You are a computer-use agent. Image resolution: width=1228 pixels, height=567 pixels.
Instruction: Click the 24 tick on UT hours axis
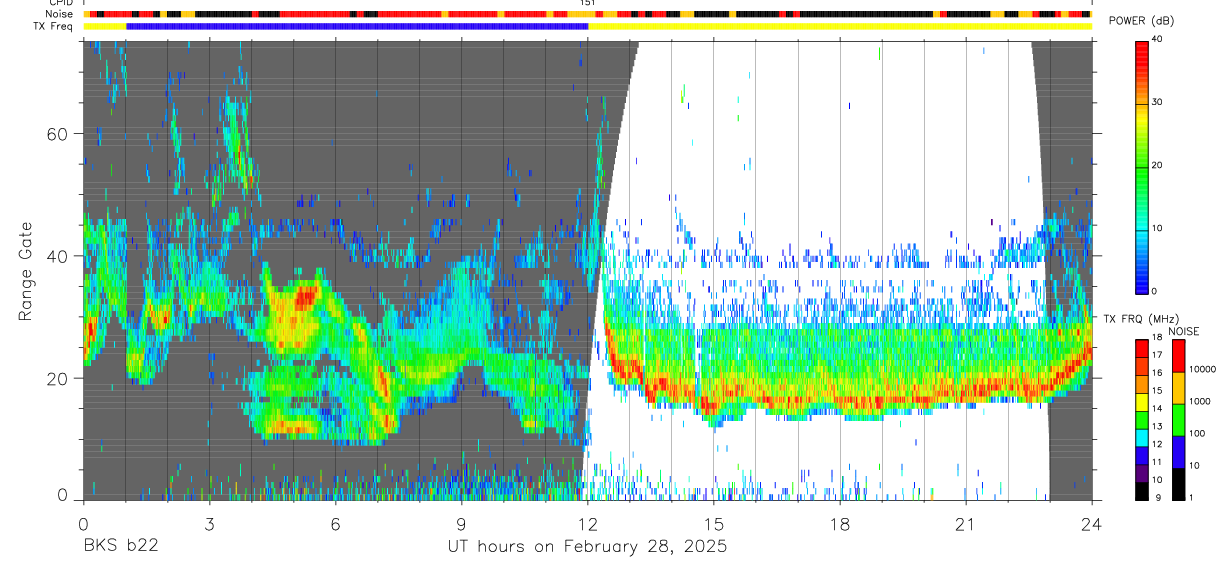pos(1092,524)
